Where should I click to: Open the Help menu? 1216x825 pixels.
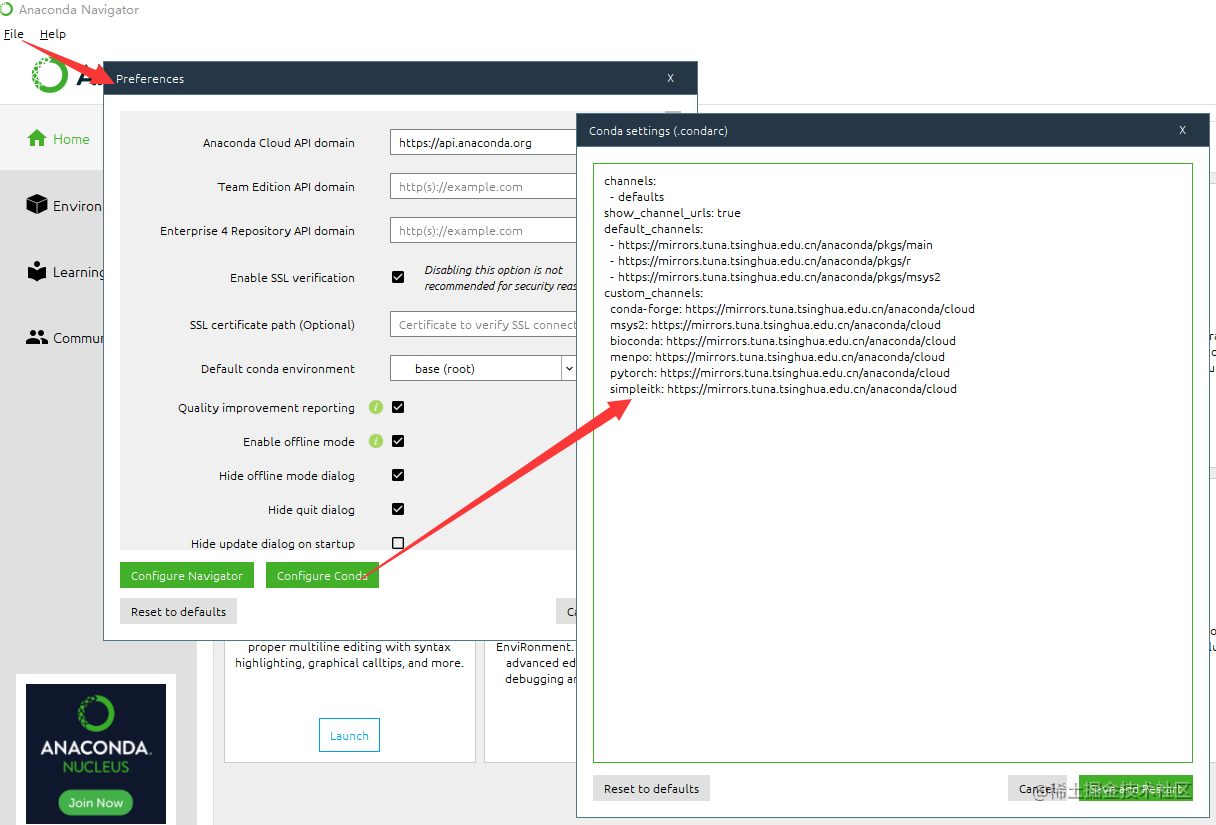pos(53,34)
